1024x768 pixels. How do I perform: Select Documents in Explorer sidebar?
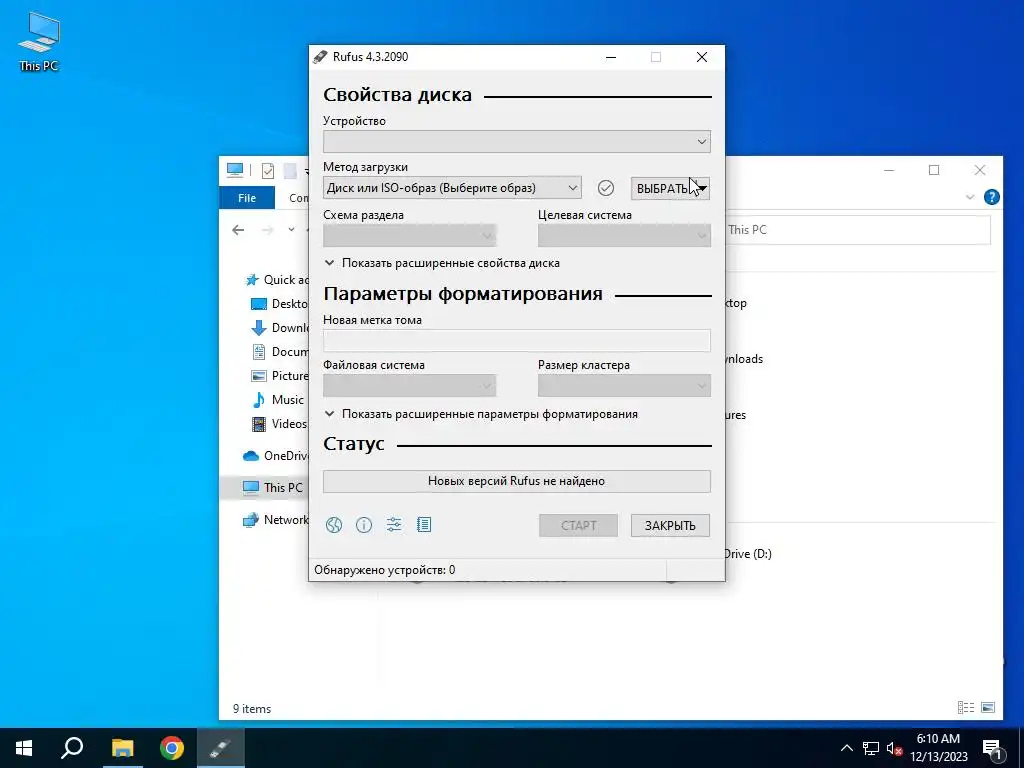(280, 351)
